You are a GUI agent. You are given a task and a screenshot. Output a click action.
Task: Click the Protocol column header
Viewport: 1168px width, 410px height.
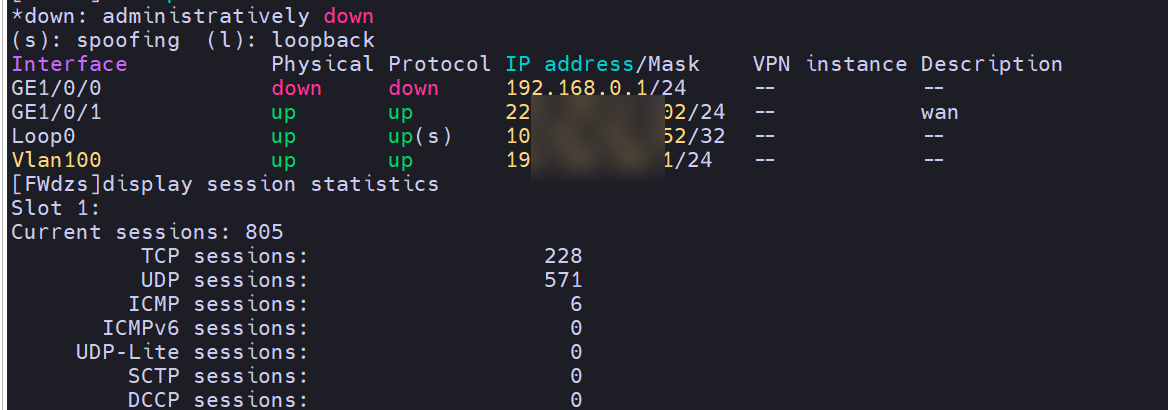pyautogui.click(x=439, y=64)
